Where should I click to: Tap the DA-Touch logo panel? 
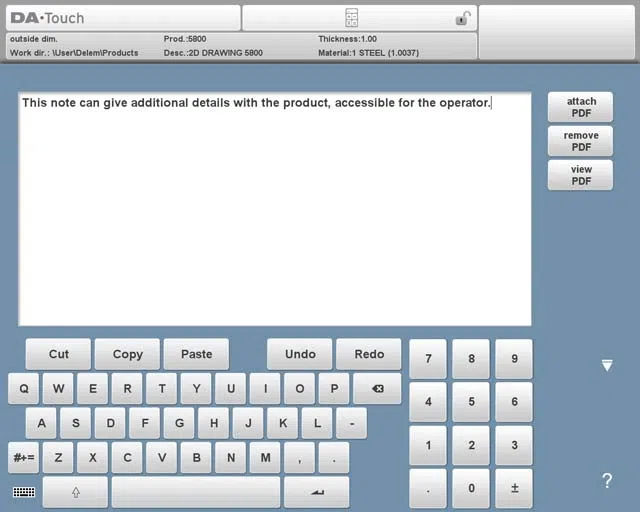tap(123, 18)
